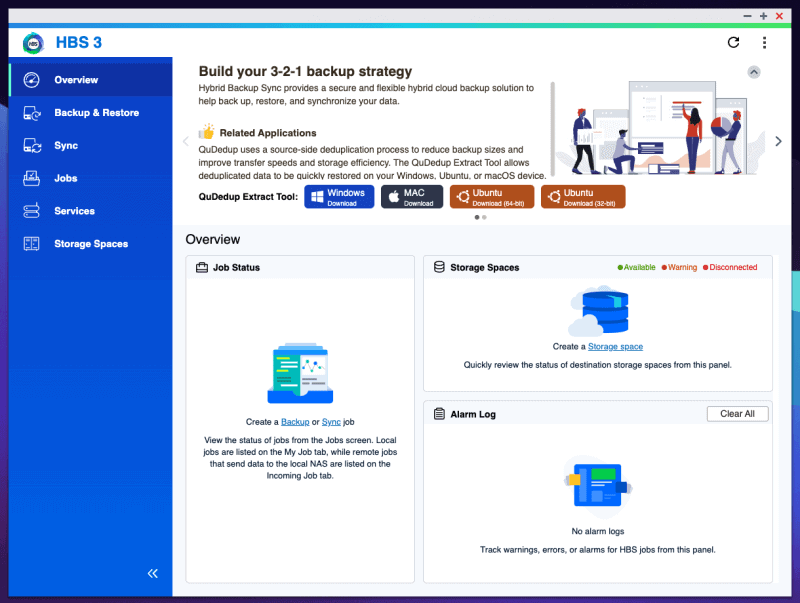This screenshot has width=800, height=603.
Task: Click the Available legend indicator
Action: tap(636, 267)
